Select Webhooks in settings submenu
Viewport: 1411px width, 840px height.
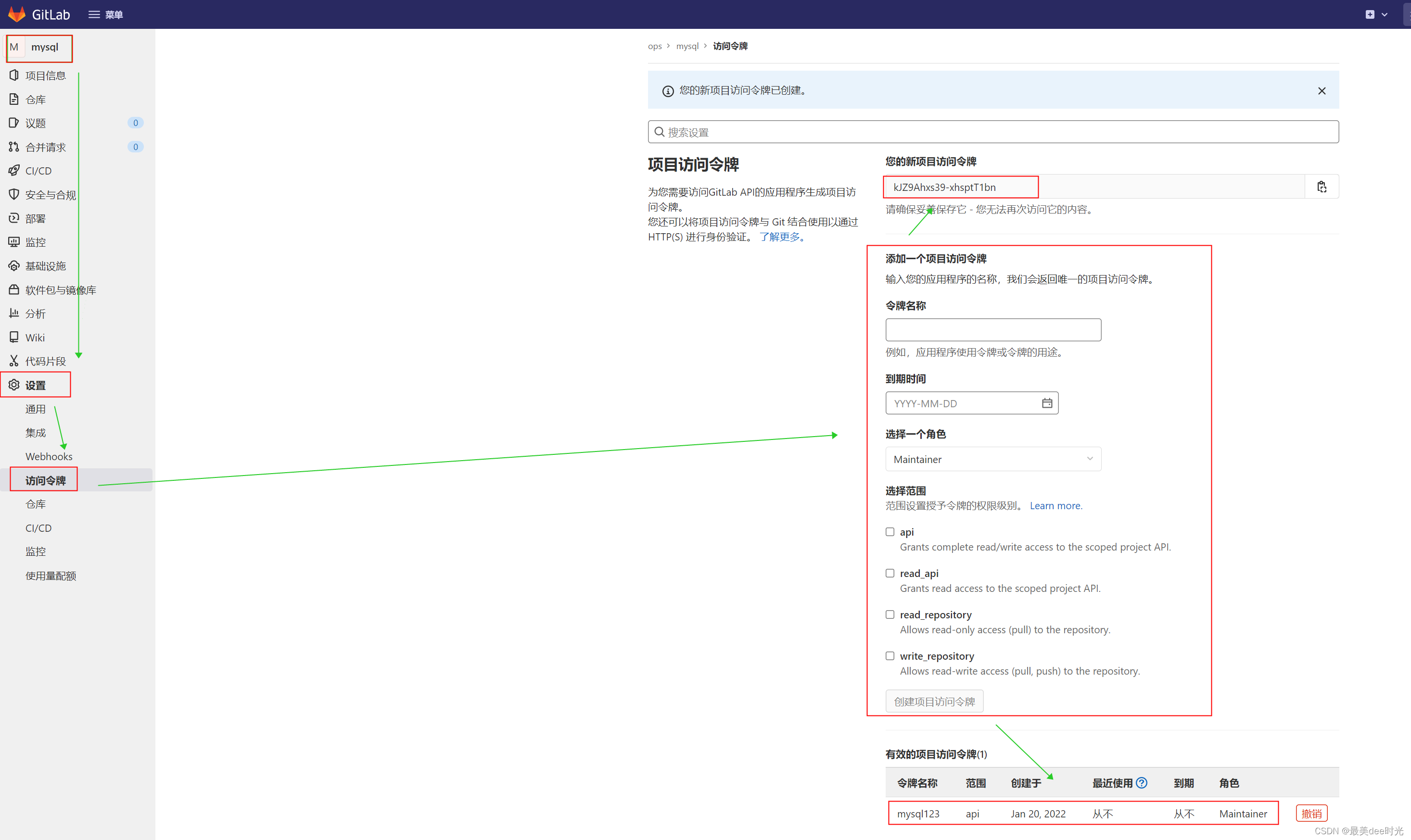[x=49, y=456]
